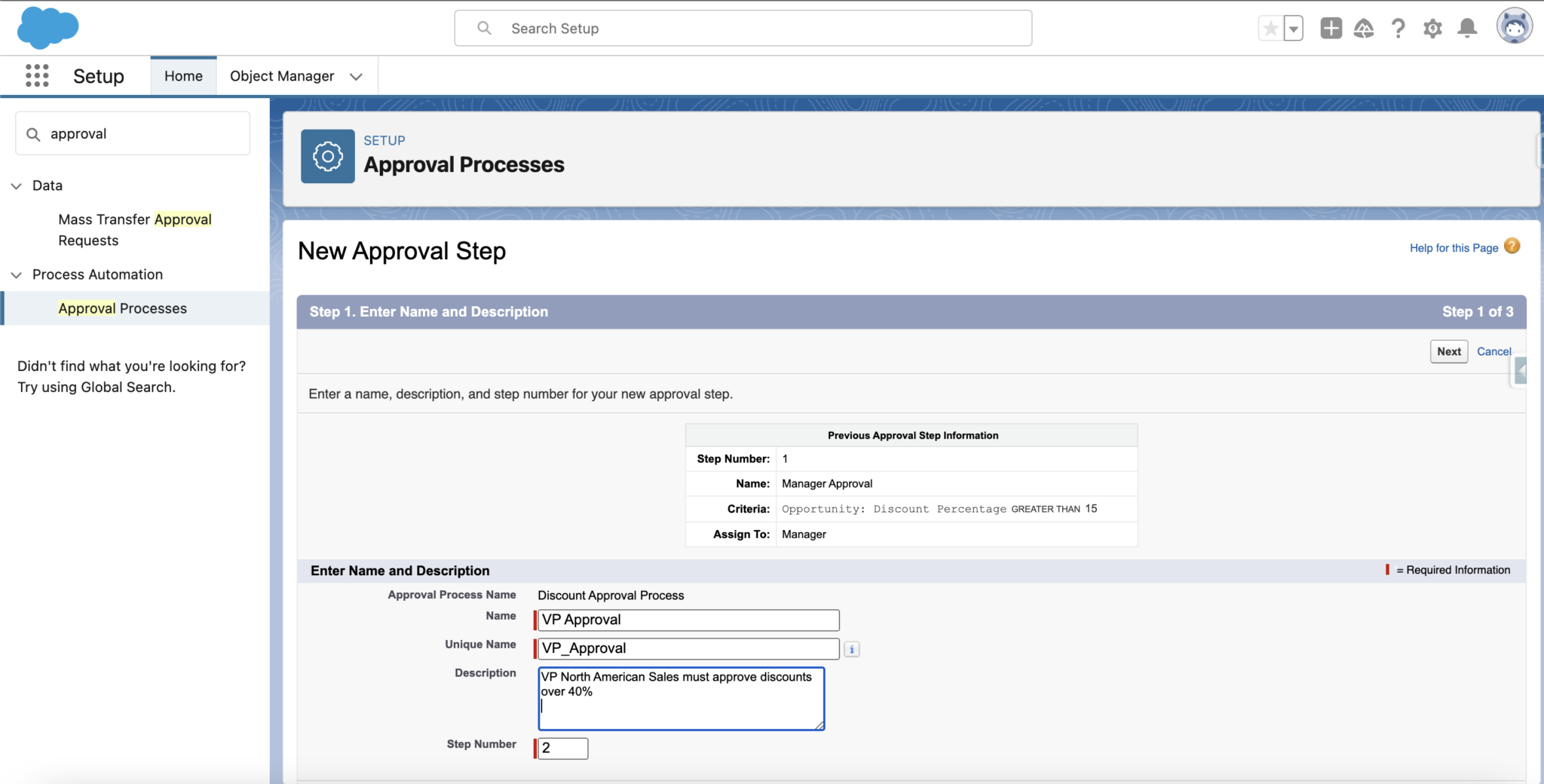
Task: Open Global Actions with the plus icon
Action: click(x=1331, y=27)
